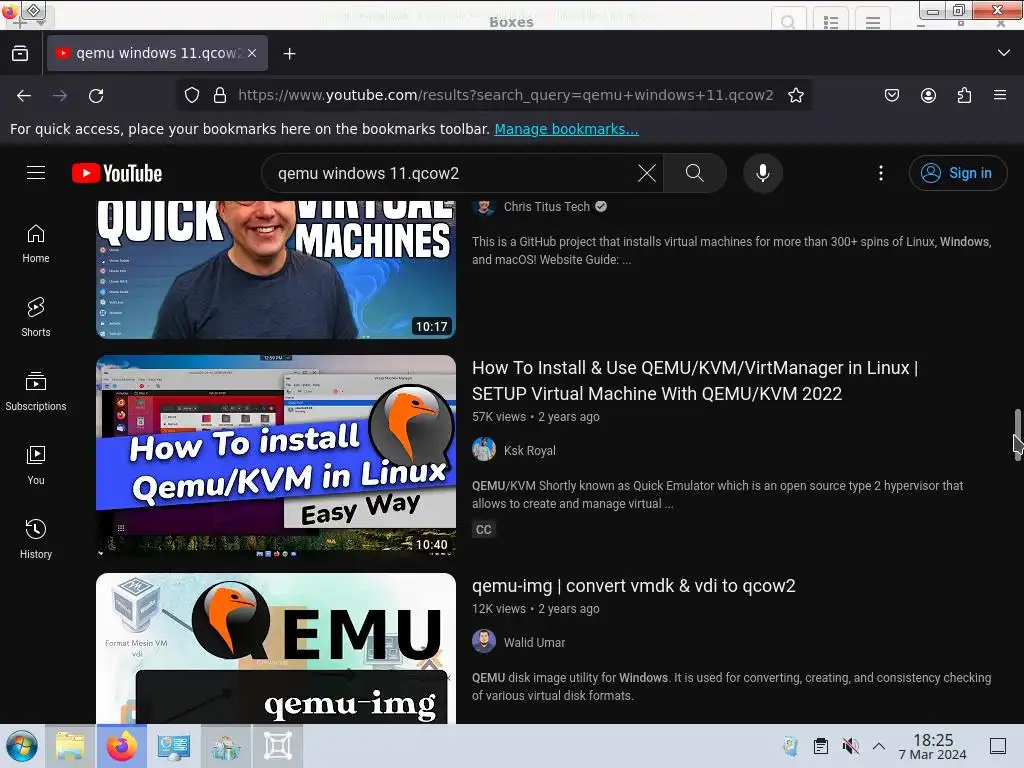Screen dimensions: 1024x768
Task: Open How To Install QEMU/KVM video title
Action: pos(695,381)
